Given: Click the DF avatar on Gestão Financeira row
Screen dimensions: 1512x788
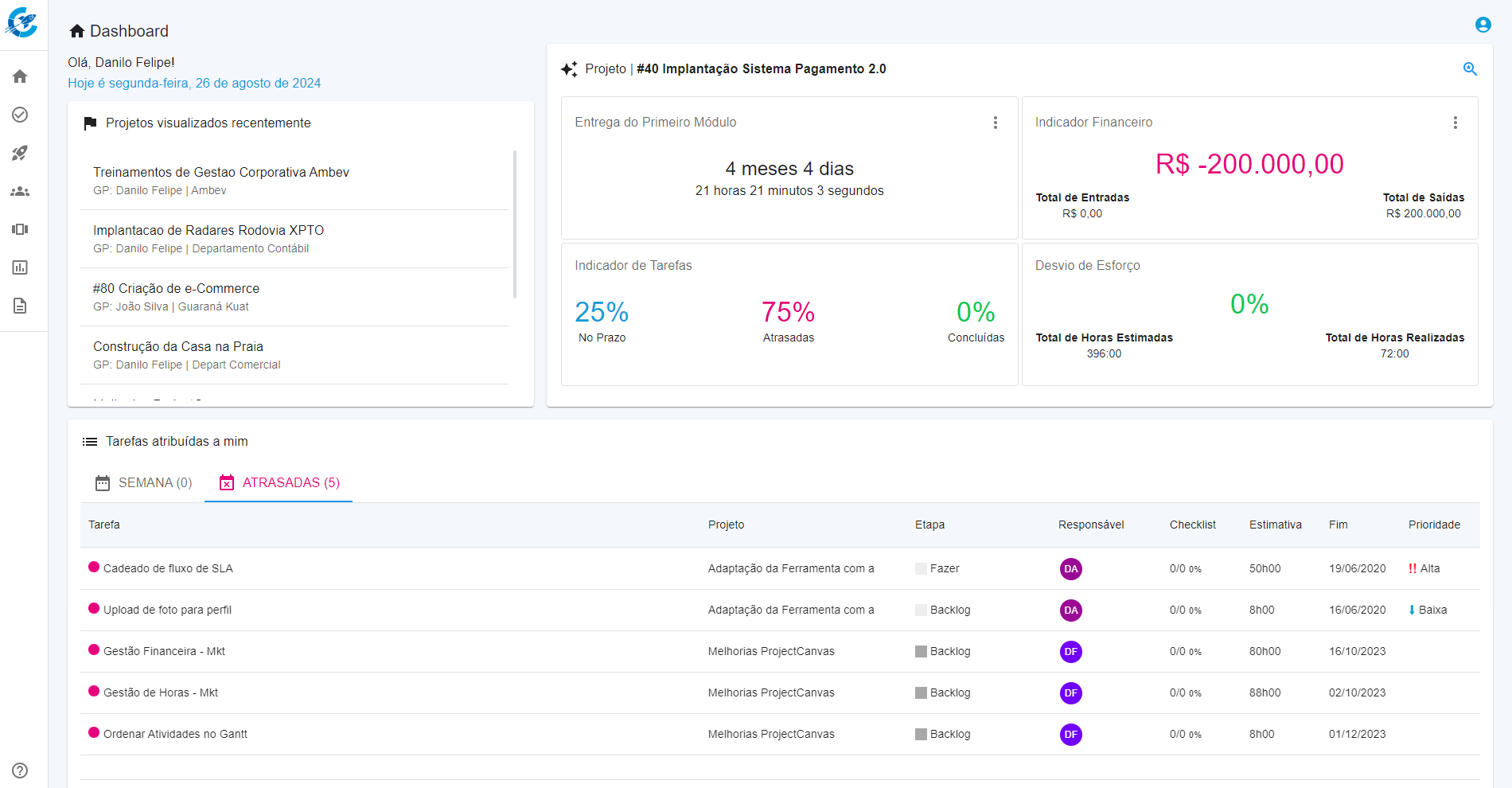Looking at the screenshot, I should pos(1070,652).
